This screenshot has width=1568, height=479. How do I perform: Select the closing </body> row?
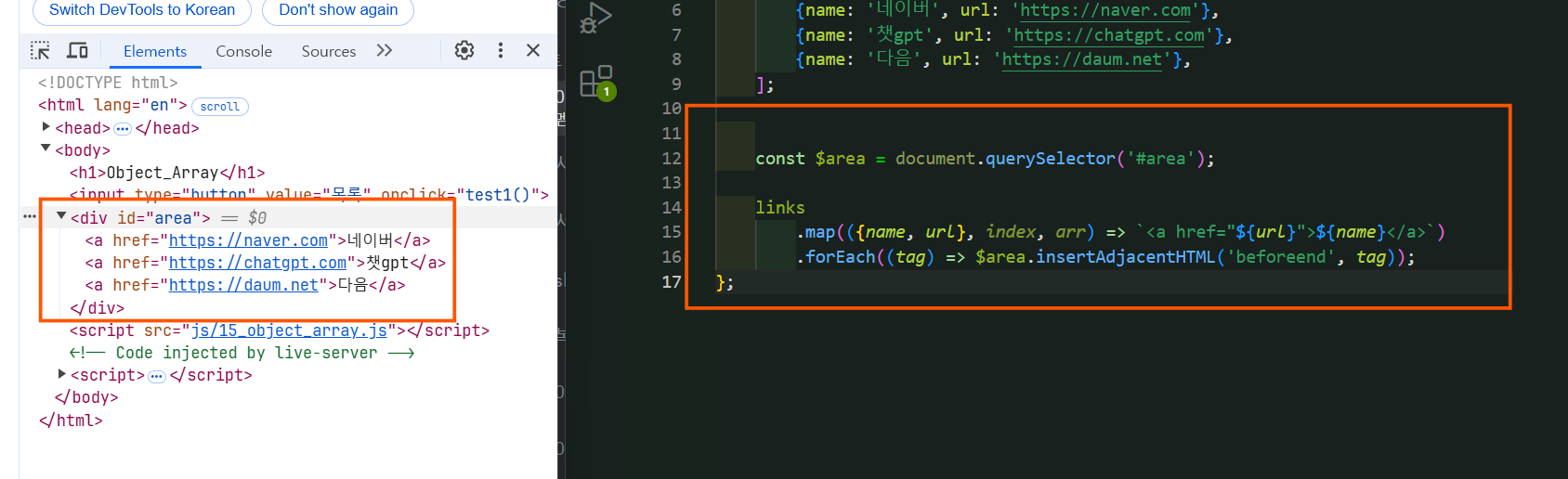86,397
